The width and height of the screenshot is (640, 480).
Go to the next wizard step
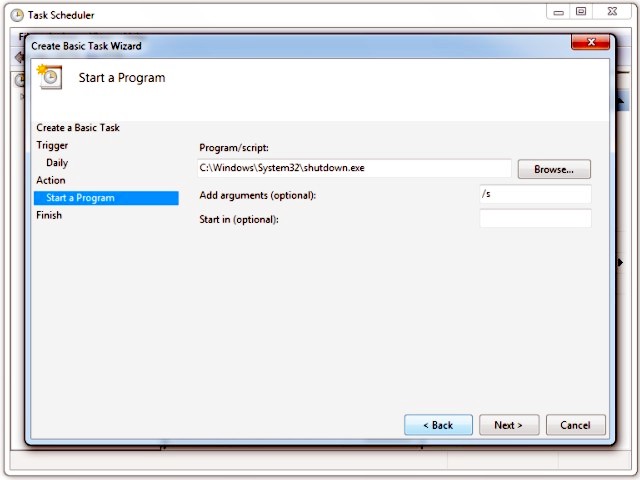coord(509,425)
